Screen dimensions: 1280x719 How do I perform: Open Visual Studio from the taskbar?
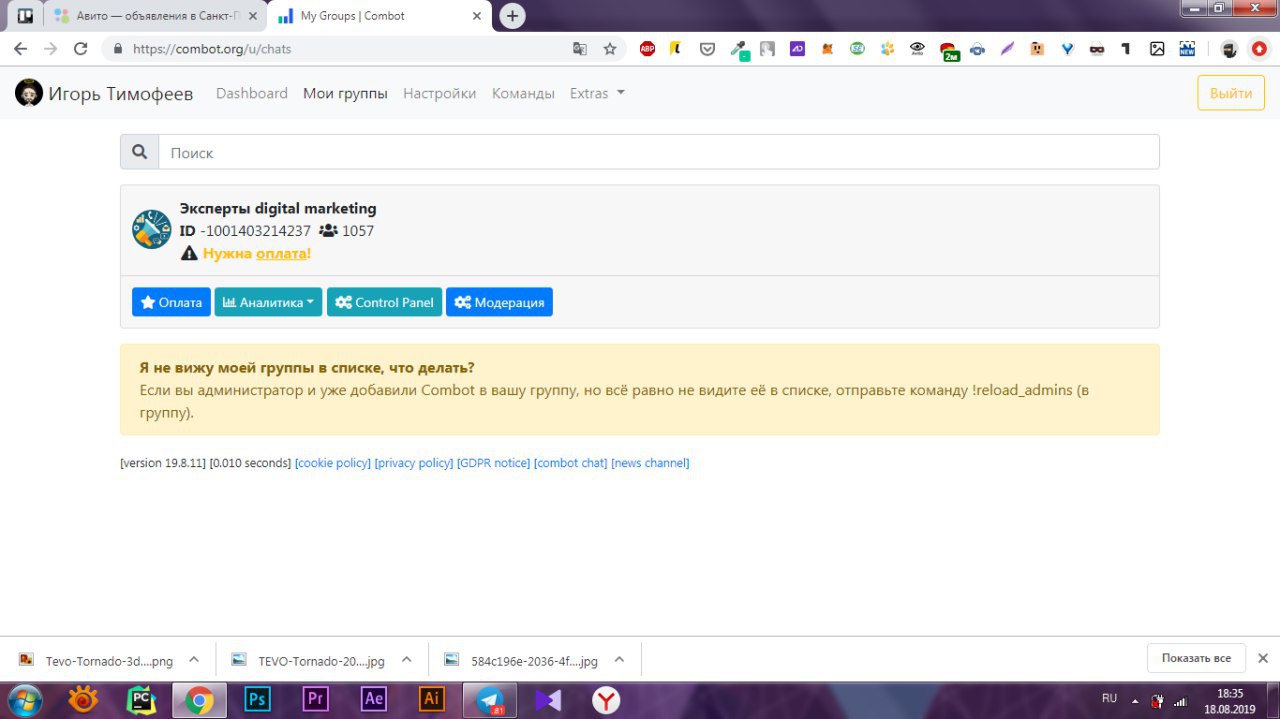click(548, 700)
